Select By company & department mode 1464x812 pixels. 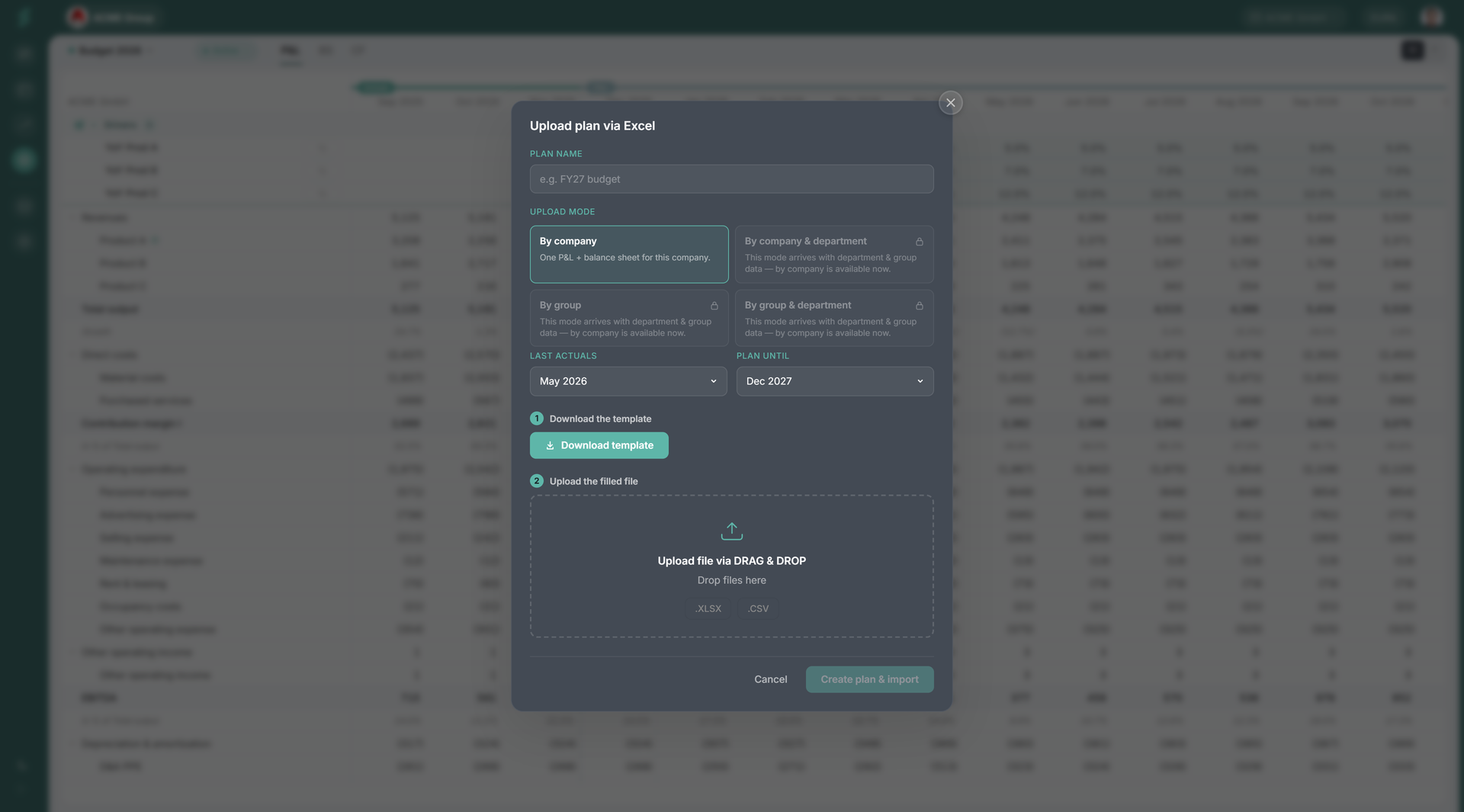point(834,254)
